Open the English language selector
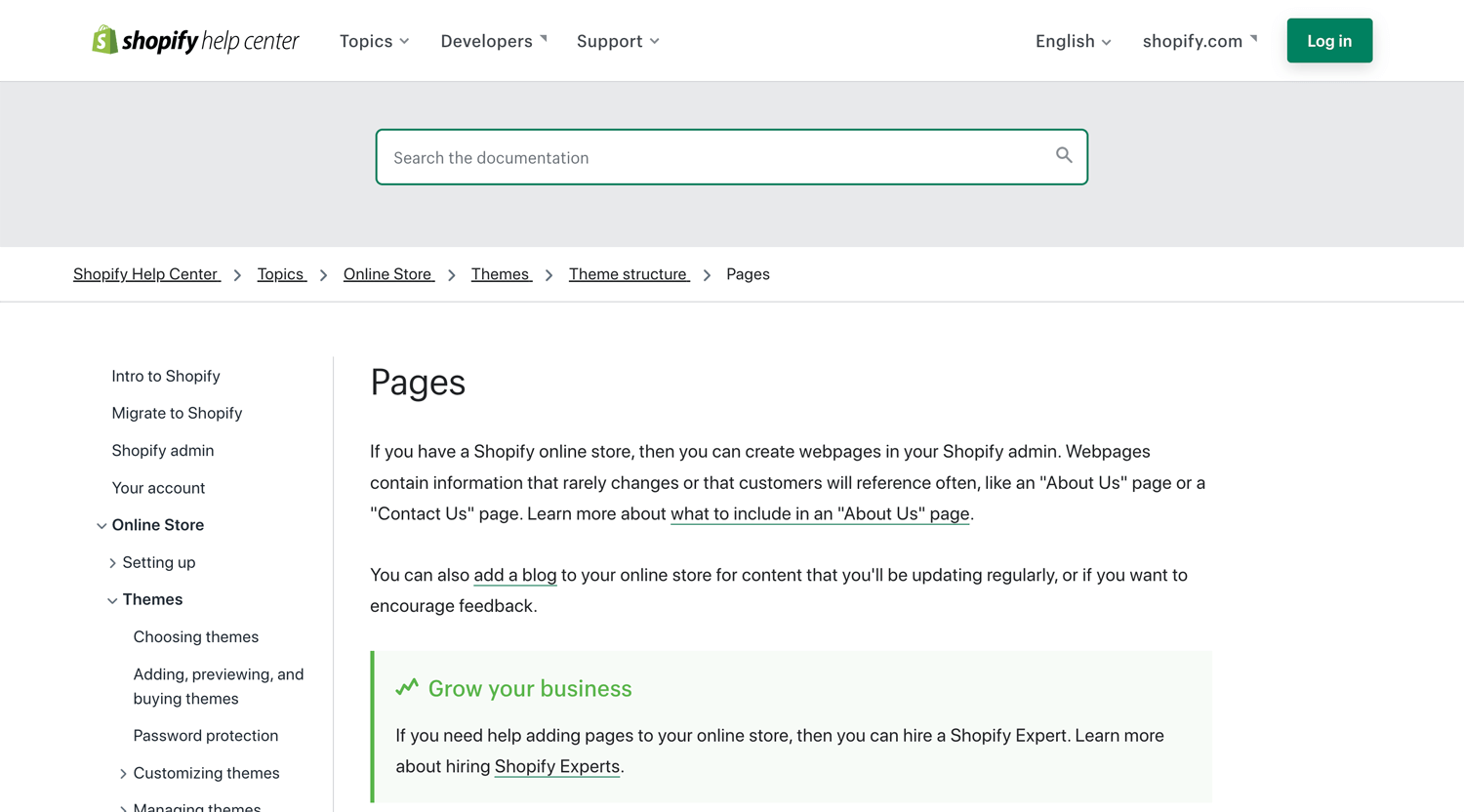This screenshot has width=1464, height=812. tap(1073, 41)
